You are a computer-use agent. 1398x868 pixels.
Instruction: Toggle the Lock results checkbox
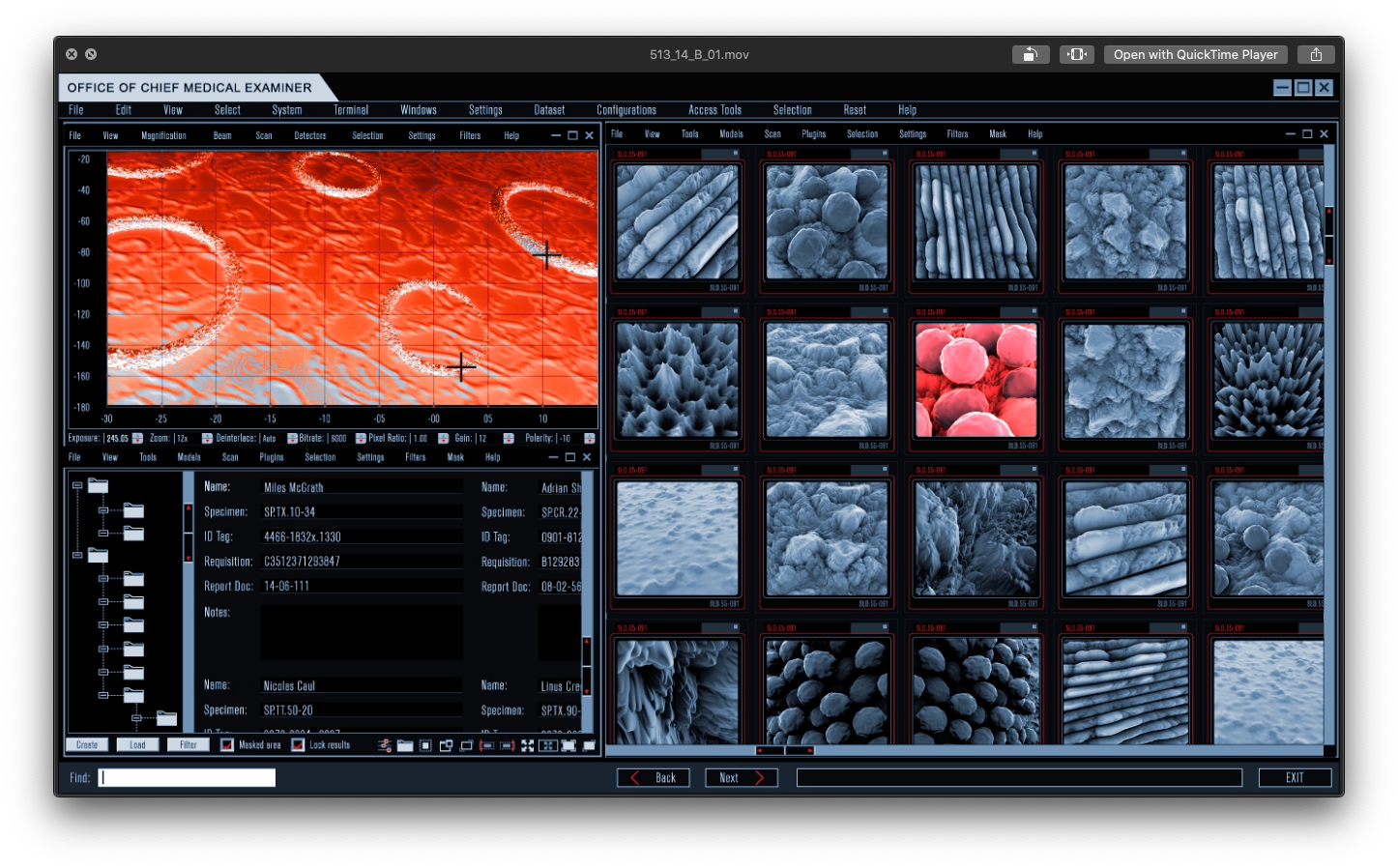298,745
